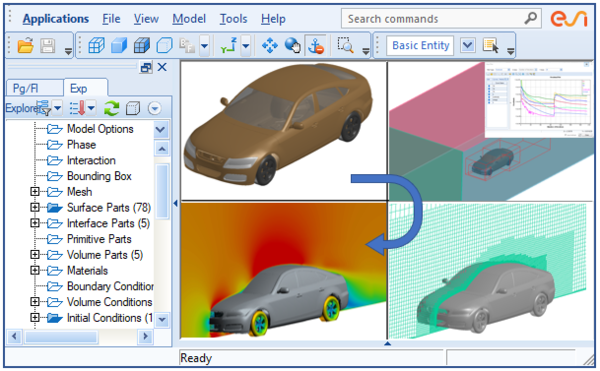Viewport: 600px width, 371px height.
Task: Click the search magnifier icon
Action: (x=531, y=18)
